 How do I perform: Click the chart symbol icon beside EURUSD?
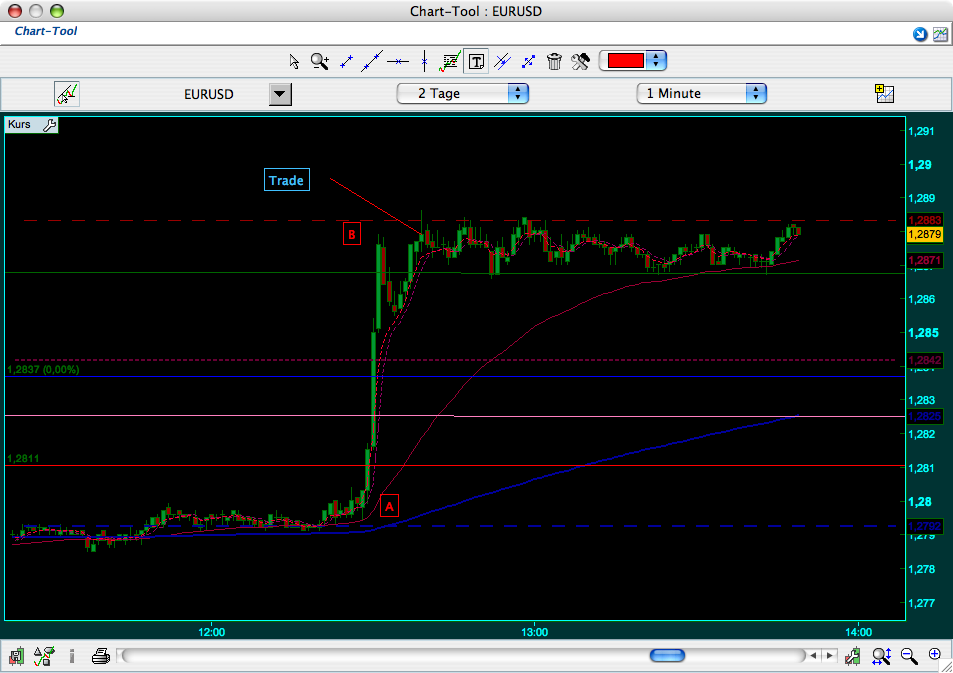coord(67,94)
